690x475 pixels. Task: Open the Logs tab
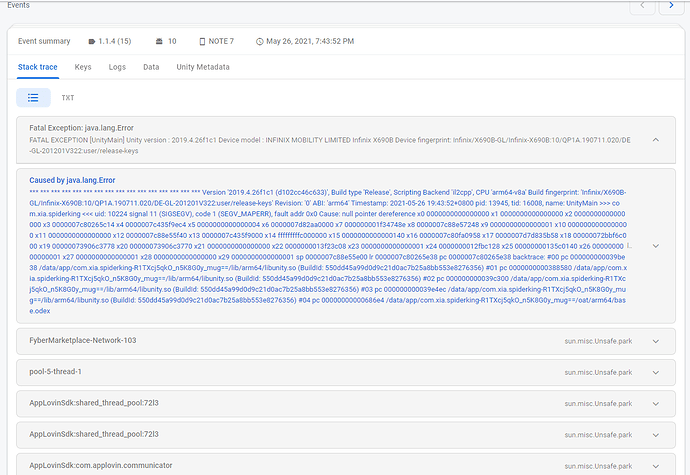[117, 67]
